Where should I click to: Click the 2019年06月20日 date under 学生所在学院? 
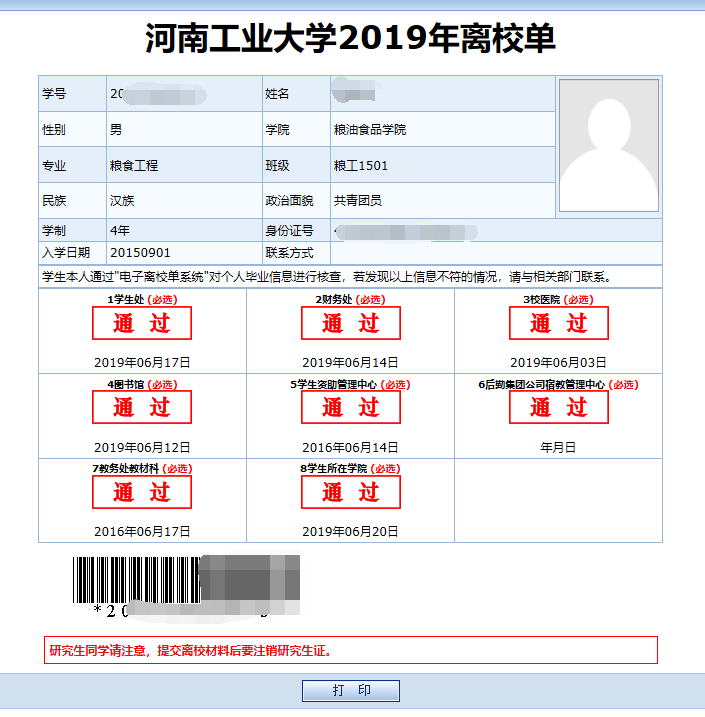point(350,531)
